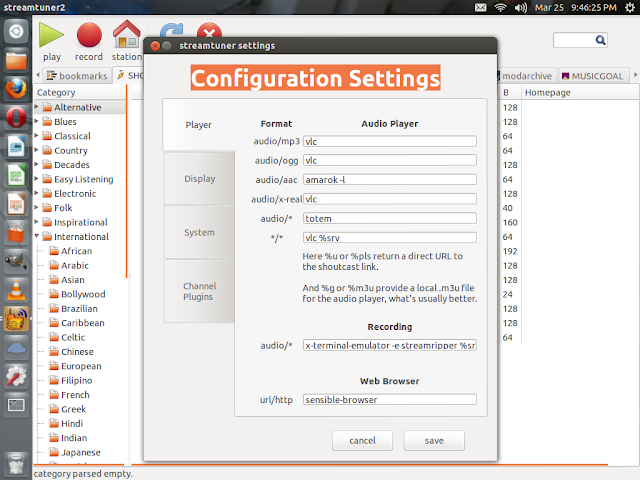Expand the Decades category

coord(36,164)
